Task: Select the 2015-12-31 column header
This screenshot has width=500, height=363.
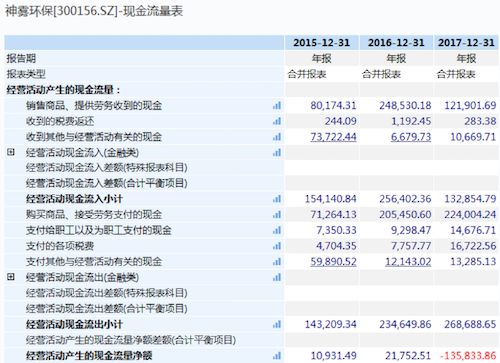Action: (322, 43)
